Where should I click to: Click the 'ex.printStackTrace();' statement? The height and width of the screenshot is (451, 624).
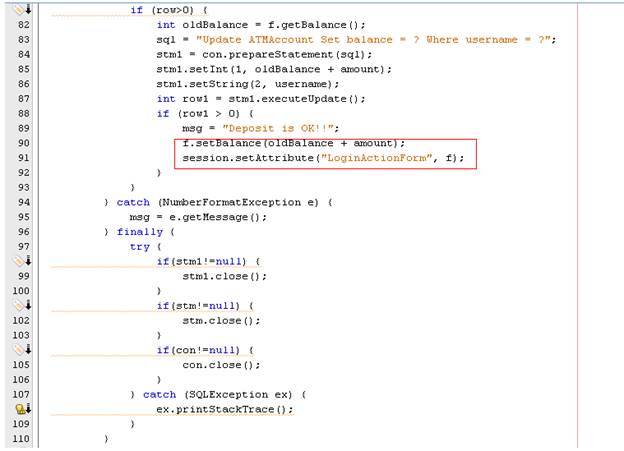[x=224, y=409]
